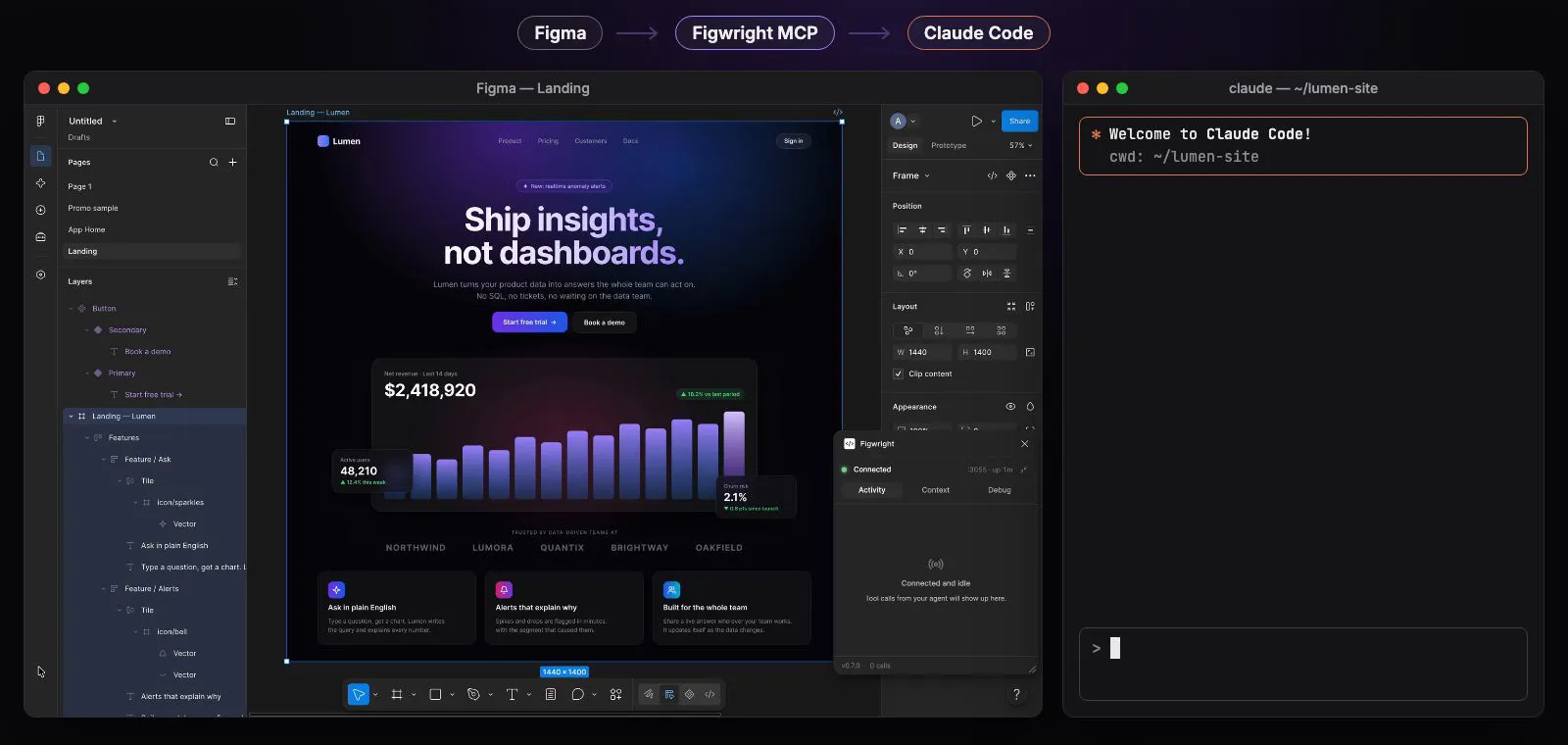Open the 57% zoom dropdown

pyautogui.click(x=1020, y=145)
